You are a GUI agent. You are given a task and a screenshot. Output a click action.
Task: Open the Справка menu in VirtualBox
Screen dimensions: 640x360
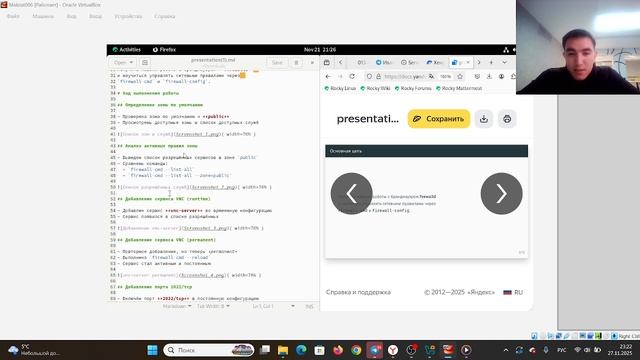tap(165, 16)
